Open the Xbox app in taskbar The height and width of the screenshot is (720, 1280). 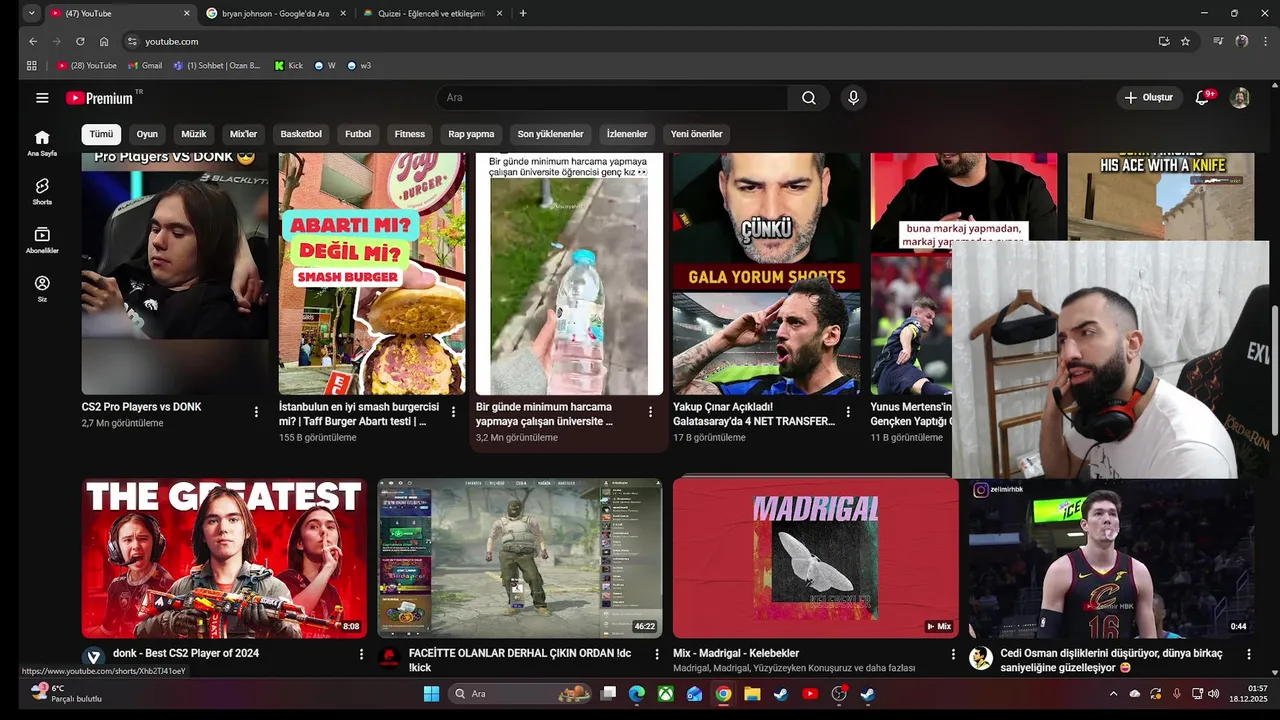[x=665, y=694]
